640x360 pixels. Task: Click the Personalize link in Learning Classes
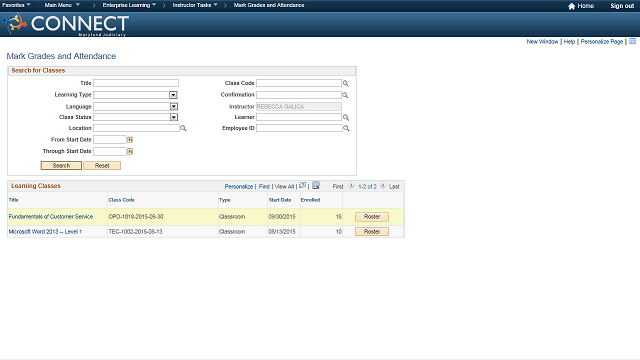pos(239,187)
